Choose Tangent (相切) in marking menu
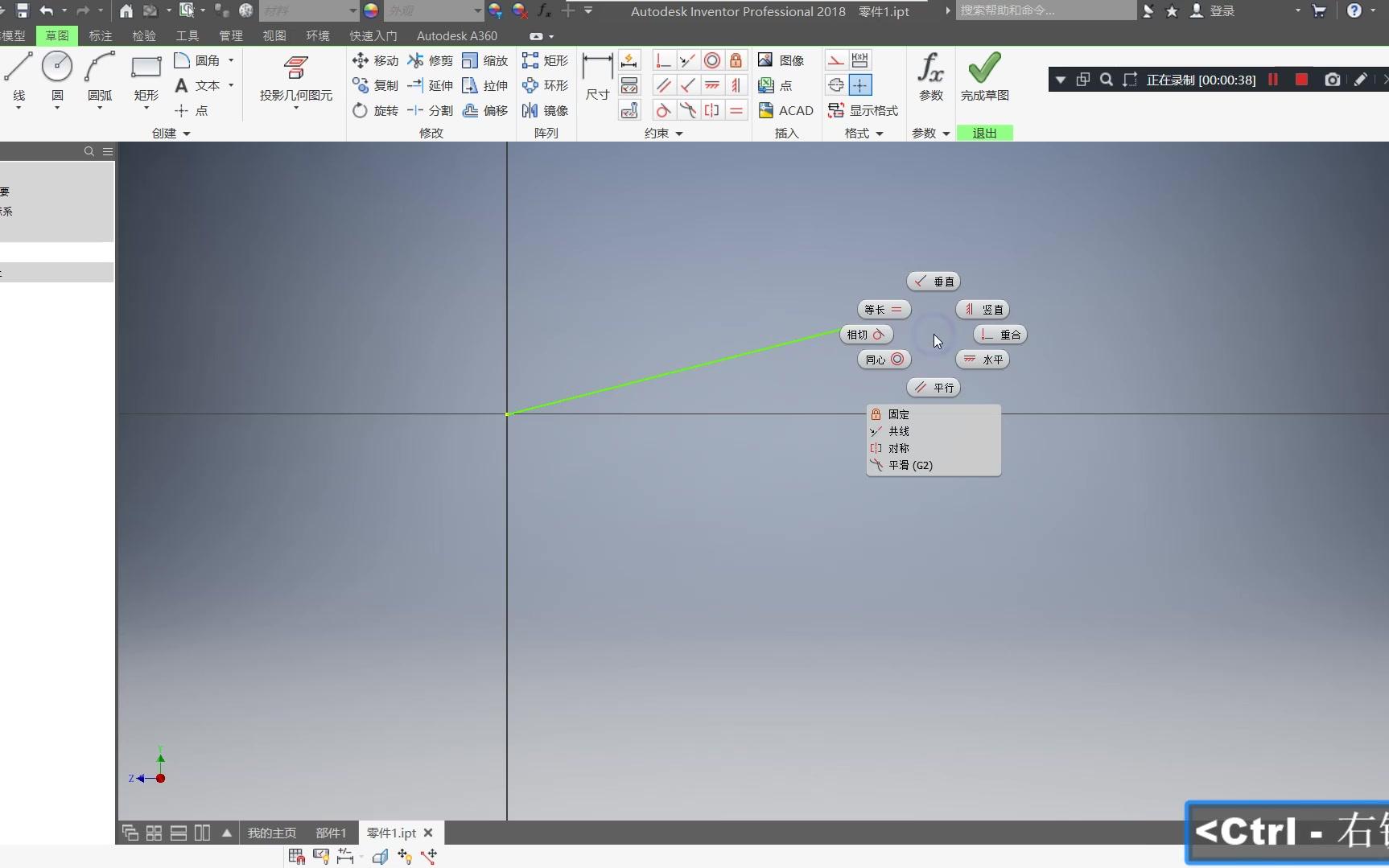1389x868 pixels. 867,335
